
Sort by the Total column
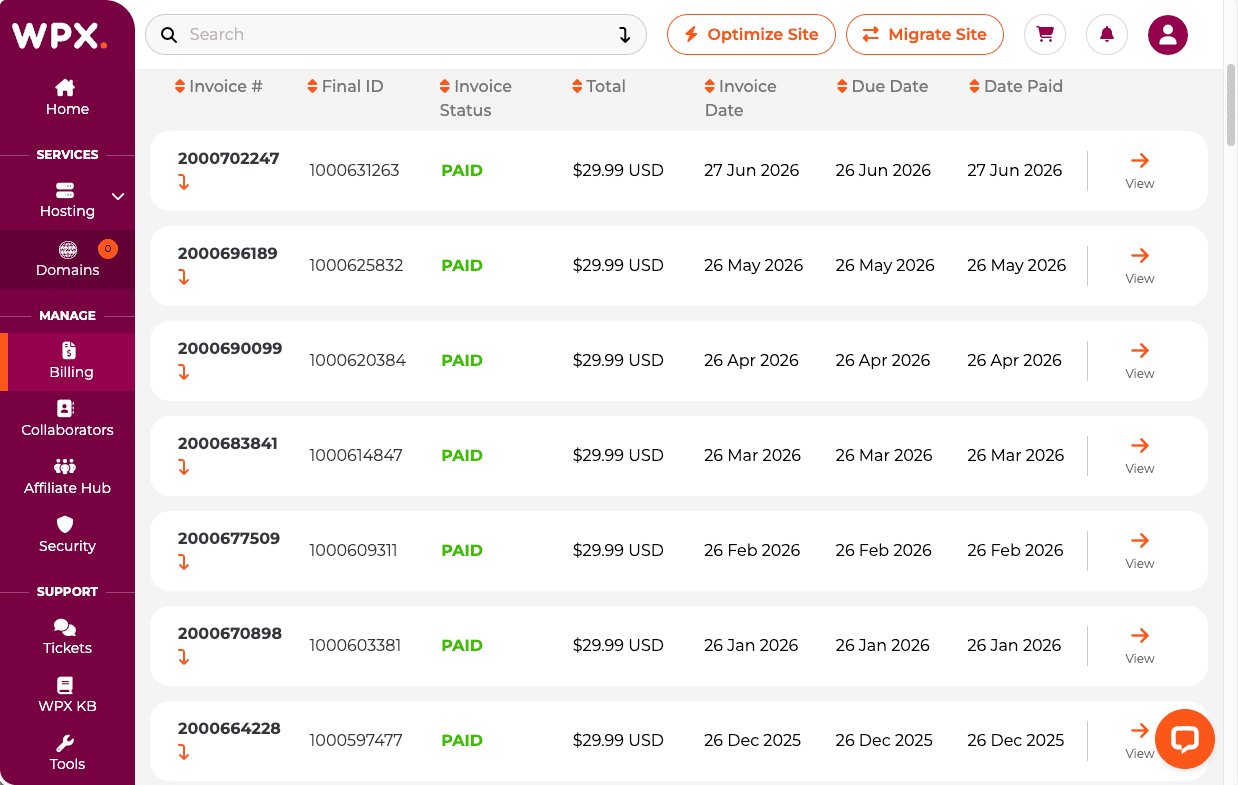pos(599,86)
